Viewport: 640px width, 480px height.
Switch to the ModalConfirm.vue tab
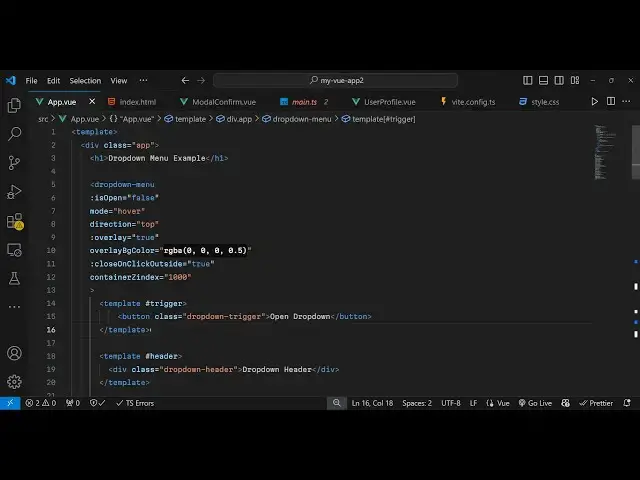pos(218,102)
